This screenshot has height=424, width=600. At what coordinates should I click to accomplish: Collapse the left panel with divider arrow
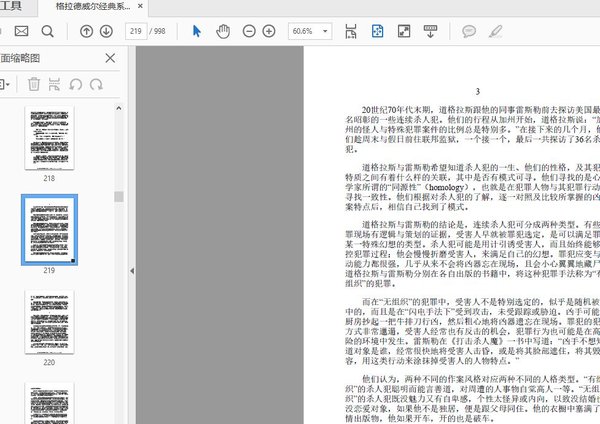coord(131,271)
